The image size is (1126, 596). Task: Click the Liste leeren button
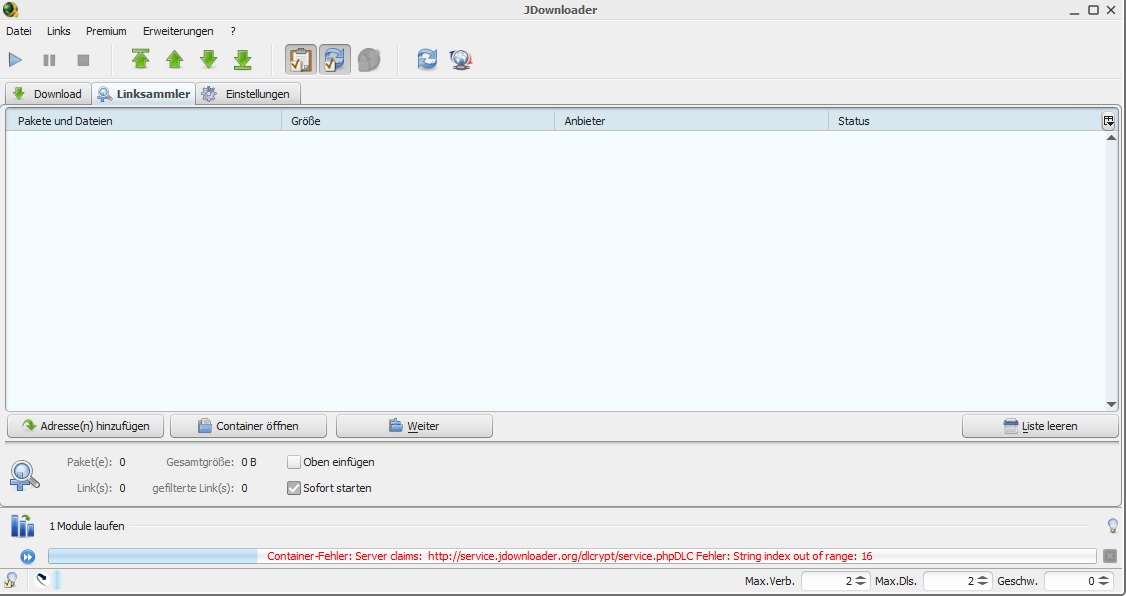pyautogui.click(x=1040, y=426)
